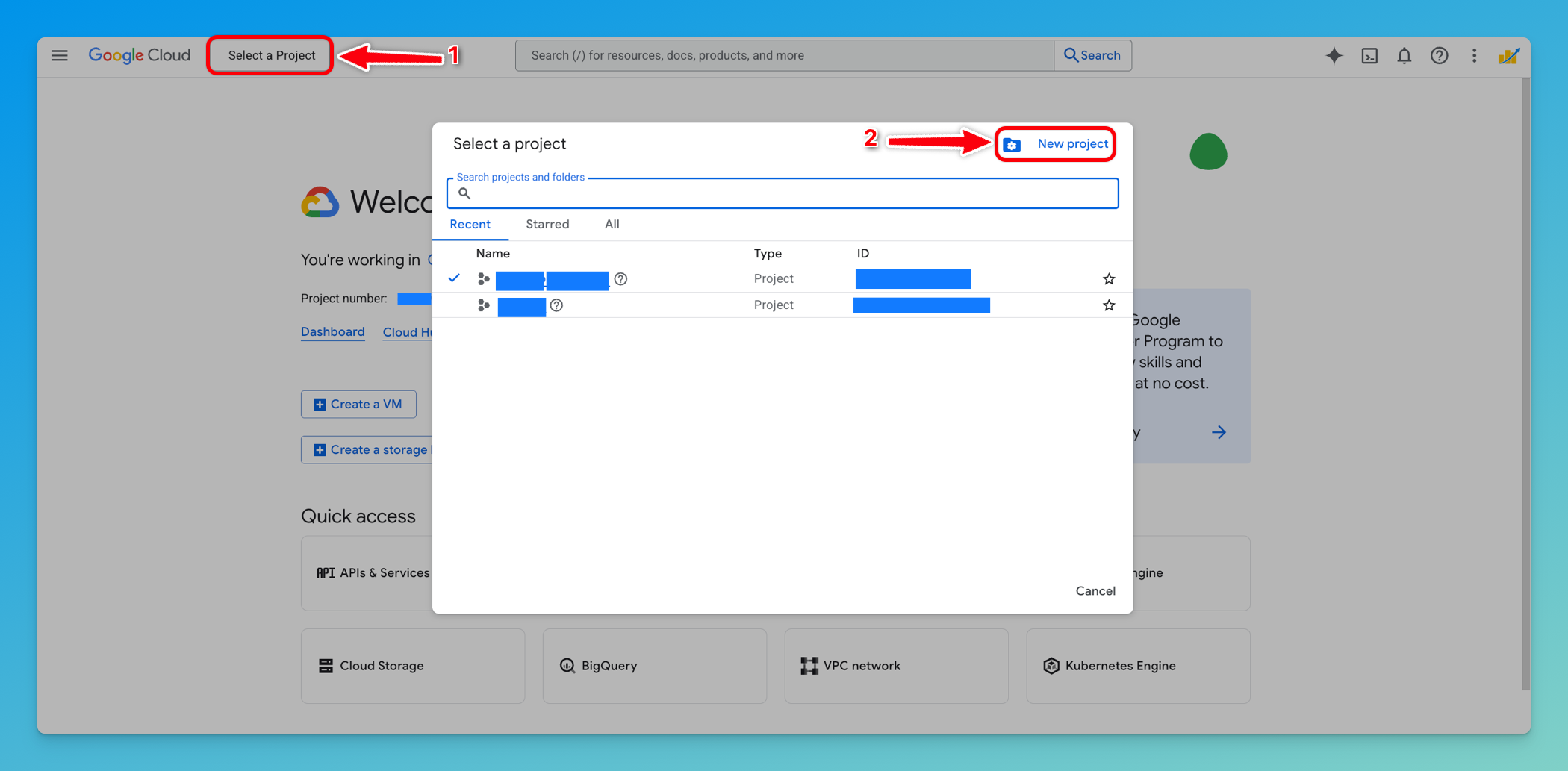Open the Select a Project dropdown
The image size is (1568, 771).
(270, 55)
